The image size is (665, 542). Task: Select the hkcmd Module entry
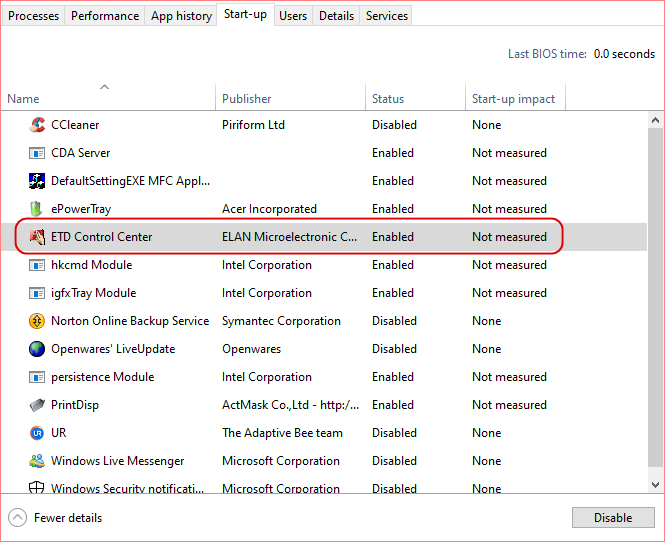pos(92,265)
